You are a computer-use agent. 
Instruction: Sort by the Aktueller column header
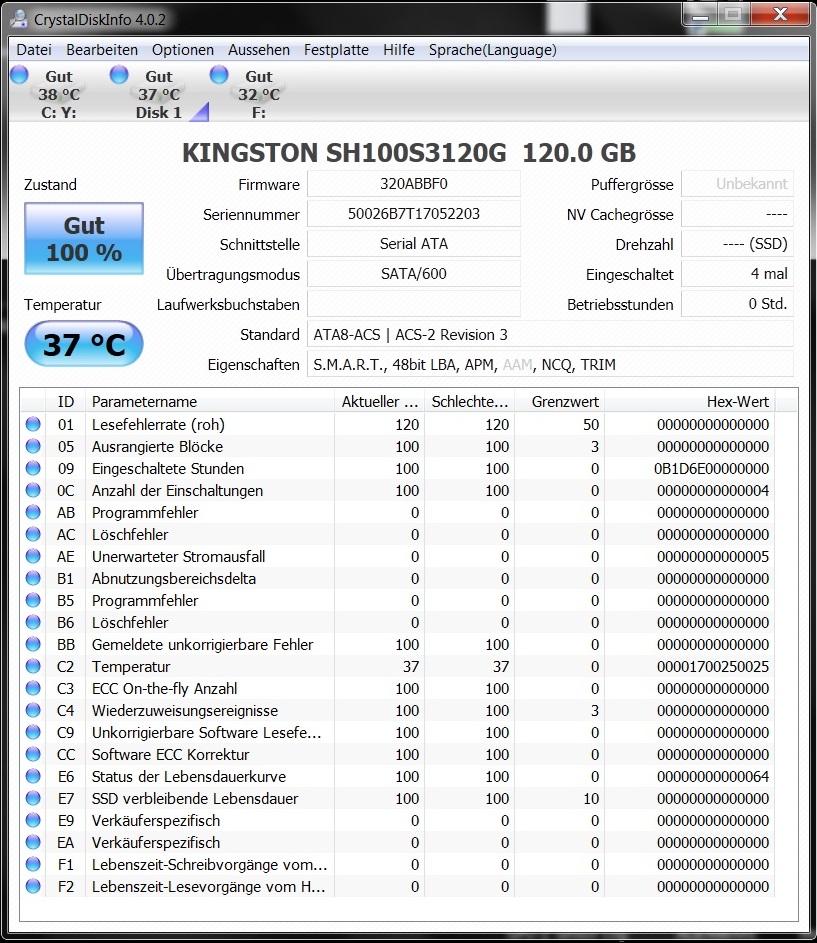380,401
